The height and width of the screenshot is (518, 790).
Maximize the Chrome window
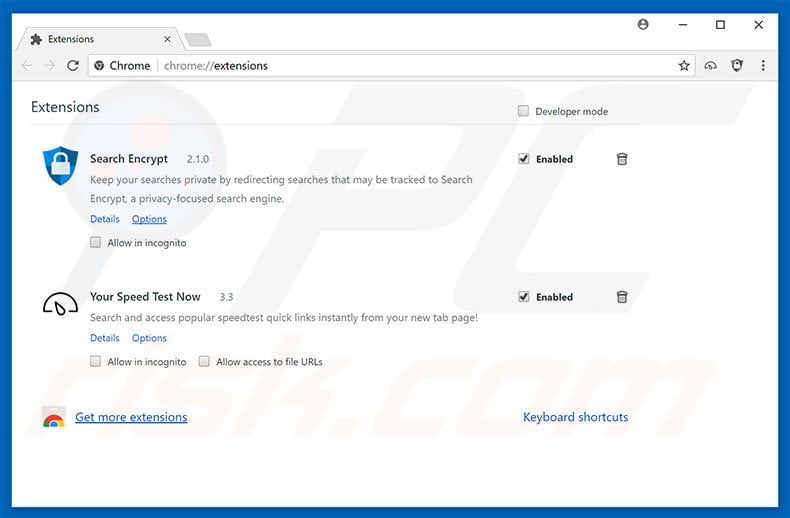(720, 24)
